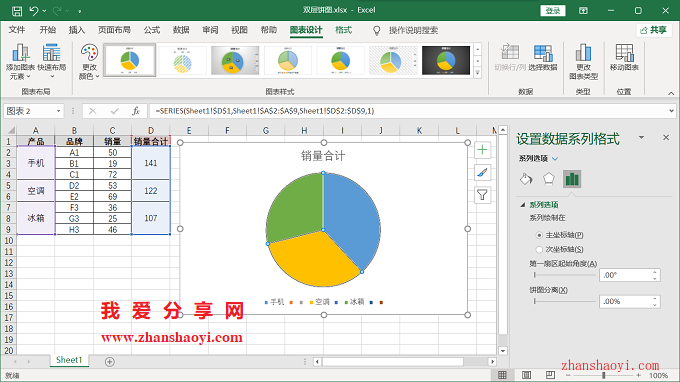
Task: Collapse the series options section triangle
Action: 523,205
